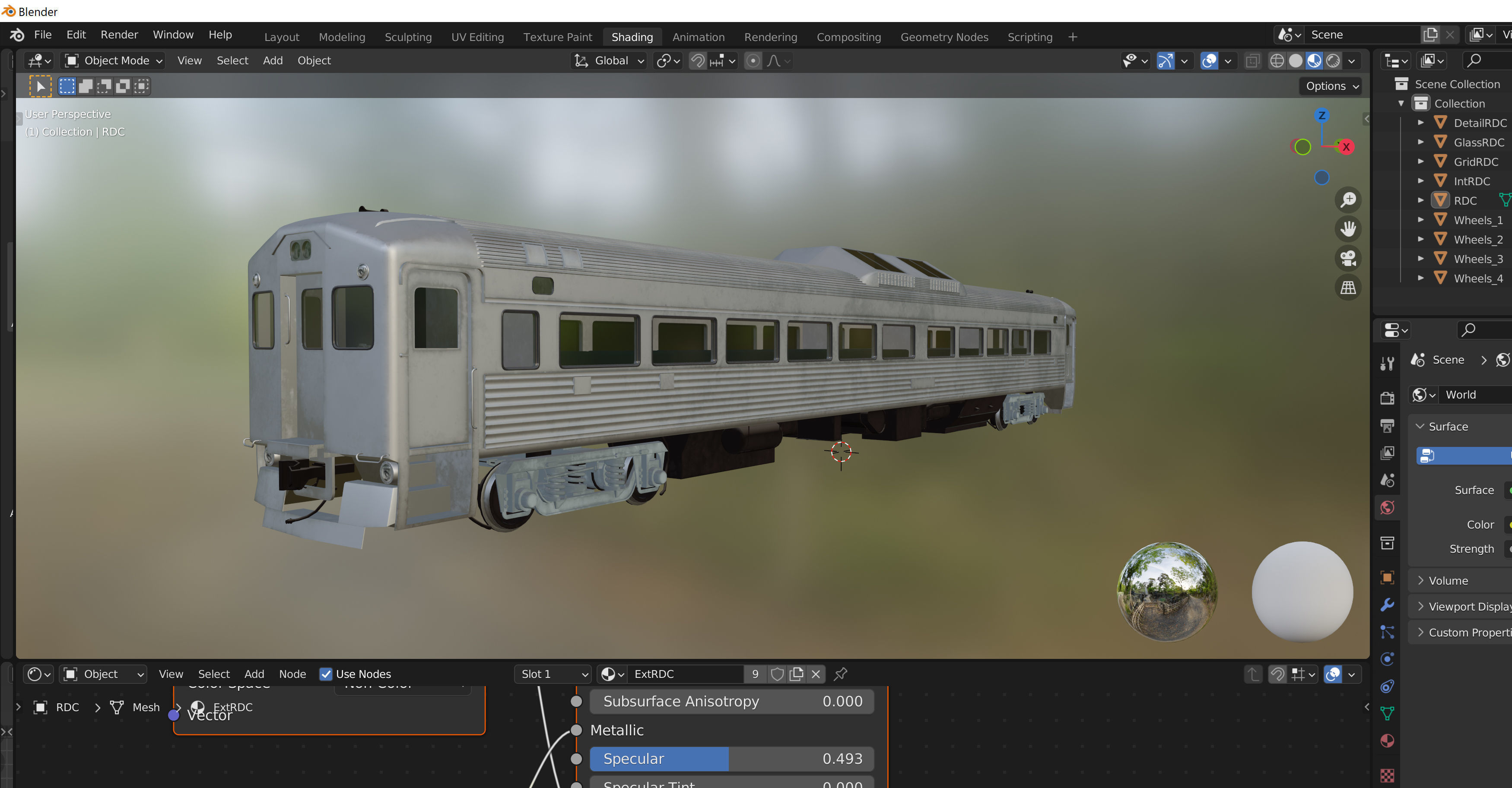Open Object Data mesh properties tab

pyautogui.click(x=1388, y=713)
